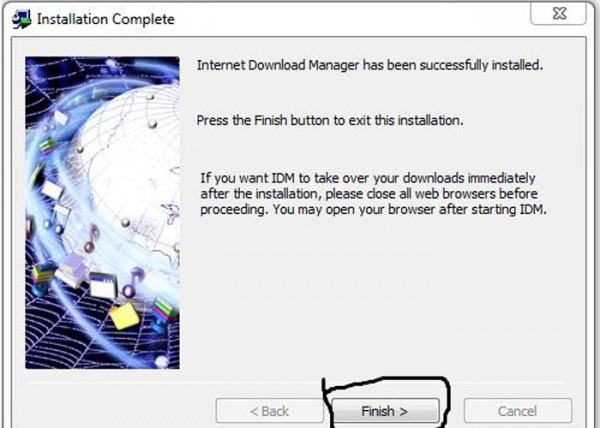Click the "successfully installed" message line
600x428 pixels.
click(370, 65)
